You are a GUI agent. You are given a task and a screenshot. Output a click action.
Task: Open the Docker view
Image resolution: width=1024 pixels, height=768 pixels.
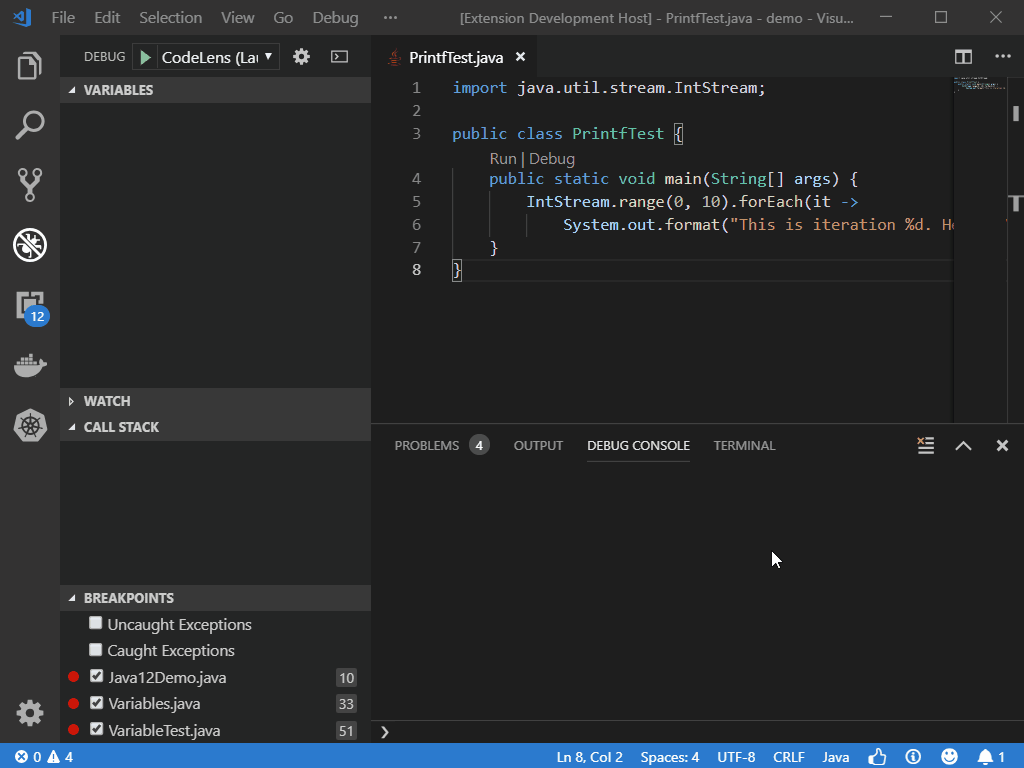click(30, 366)
